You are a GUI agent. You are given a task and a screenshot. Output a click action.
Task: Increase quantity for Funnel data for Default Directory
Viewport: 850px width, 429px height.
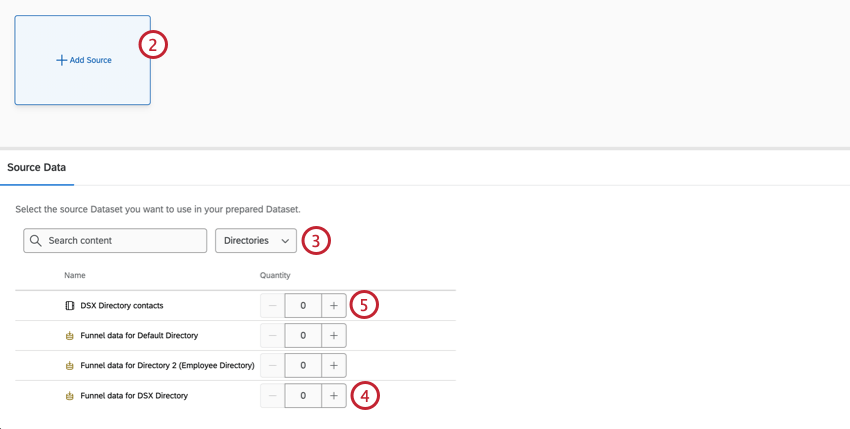coord(334,335)
